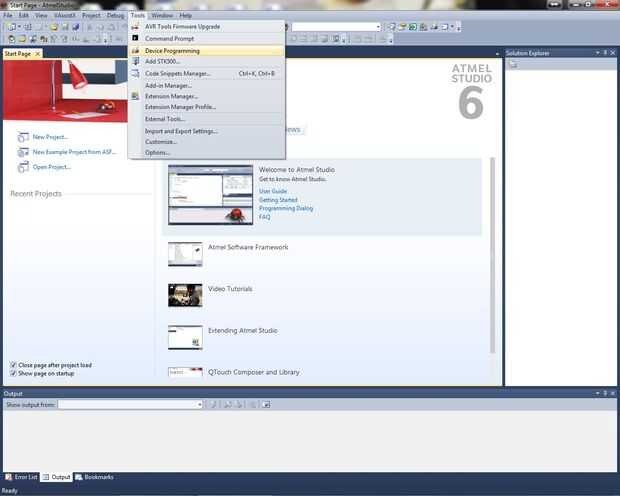Click the Solution Explorer properties toolbar icon
The height and width of the screenshot is (496, 620).
[513, 64]
